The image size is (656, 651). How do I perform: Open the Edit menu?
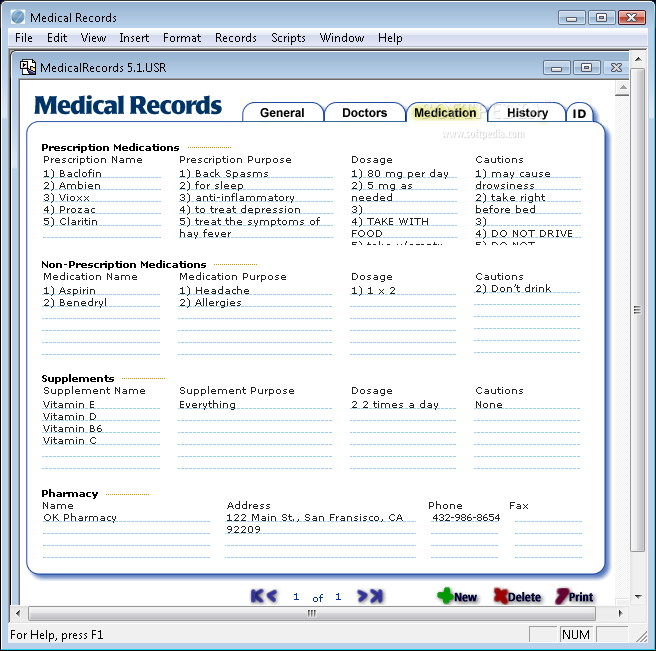click(57, 38)
